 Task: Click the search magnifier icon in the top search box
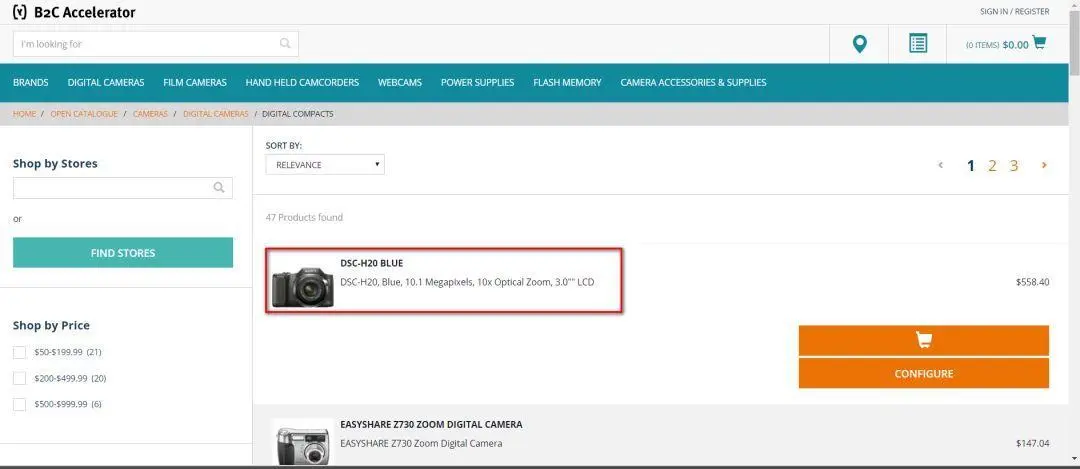tap(285, 43)
